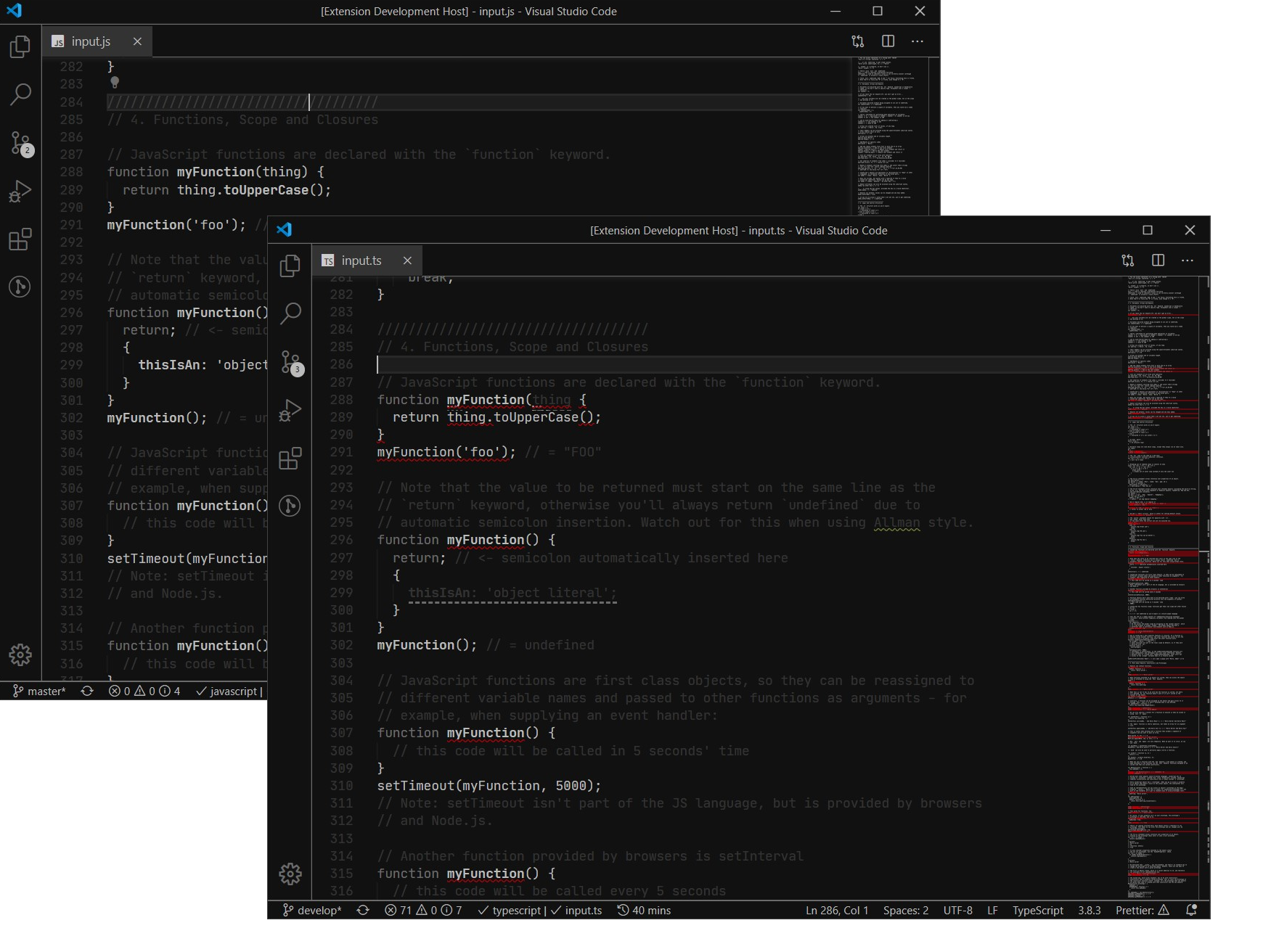Click Open Changes icon in input.ts window
1271x952 pixels.
point(1127,260)
